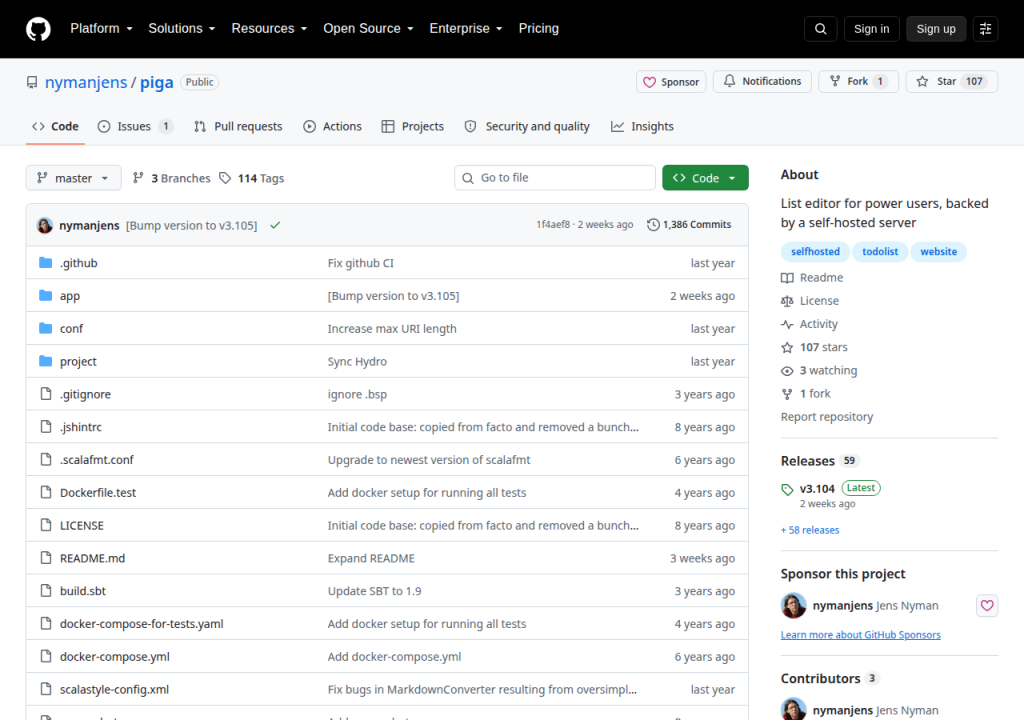The width and height of the screenshot is (1024, 720).
Task: Open README.md file
Action: coord(92,558)
